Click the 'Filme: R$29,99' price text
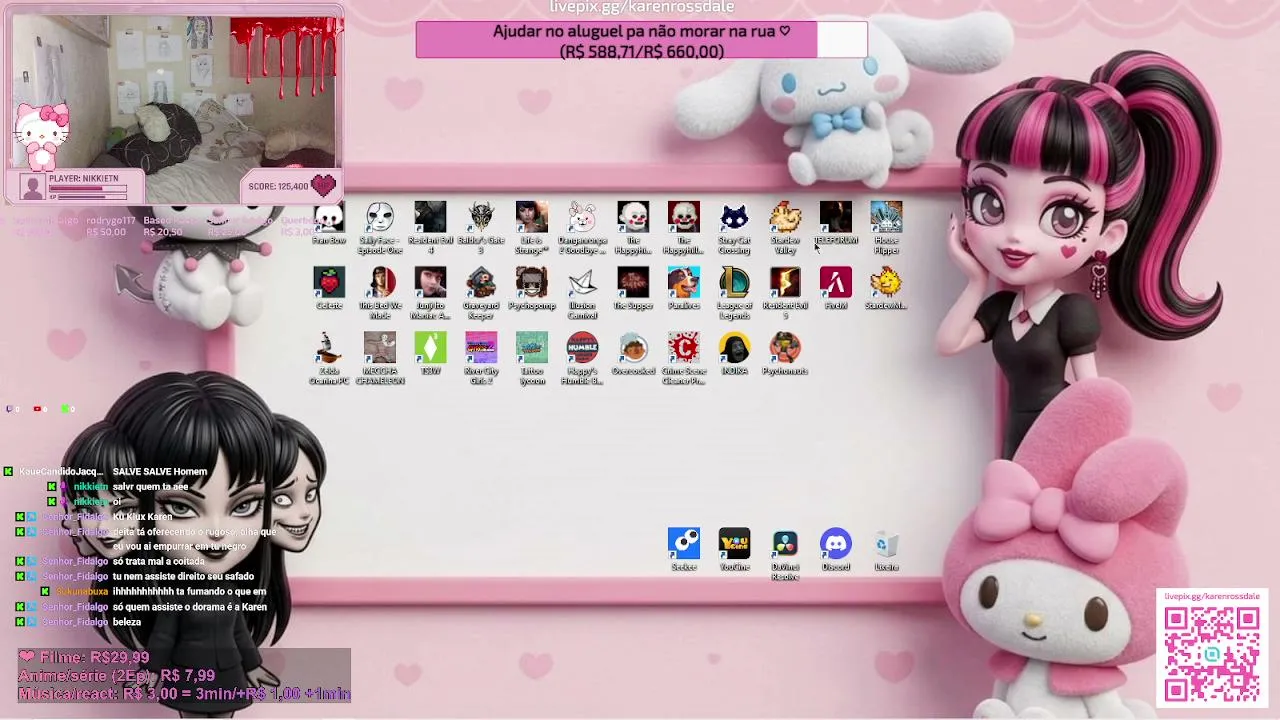Image resolution: width=1280 pixels, height=720 pixels. pyautogui.click(x=85, y=657)
